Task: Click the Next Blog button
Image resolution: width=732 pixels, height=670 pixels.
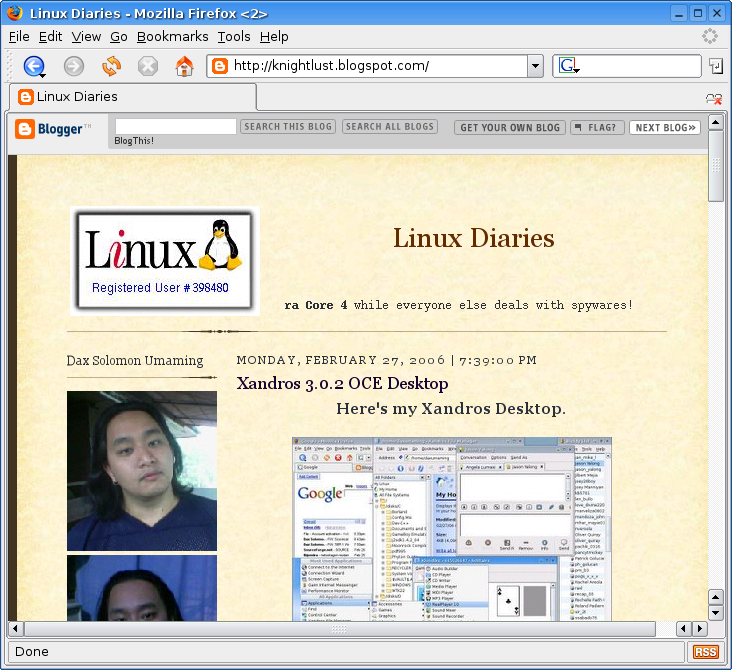Action: pos(665,127)
